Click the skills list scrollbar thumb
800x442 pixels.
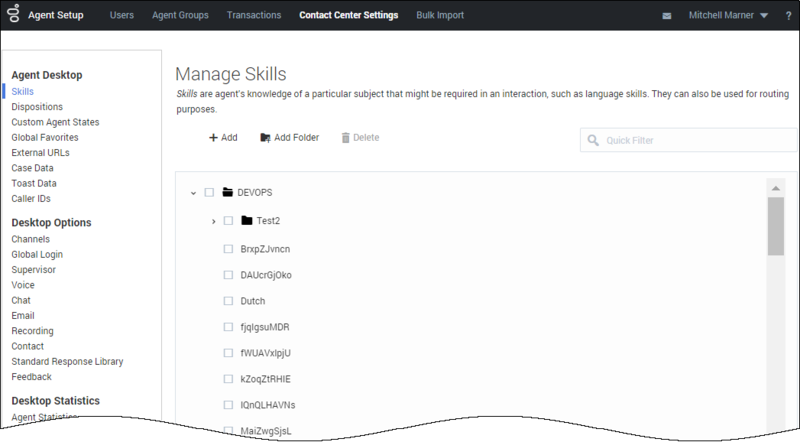(x=775, y=226)
